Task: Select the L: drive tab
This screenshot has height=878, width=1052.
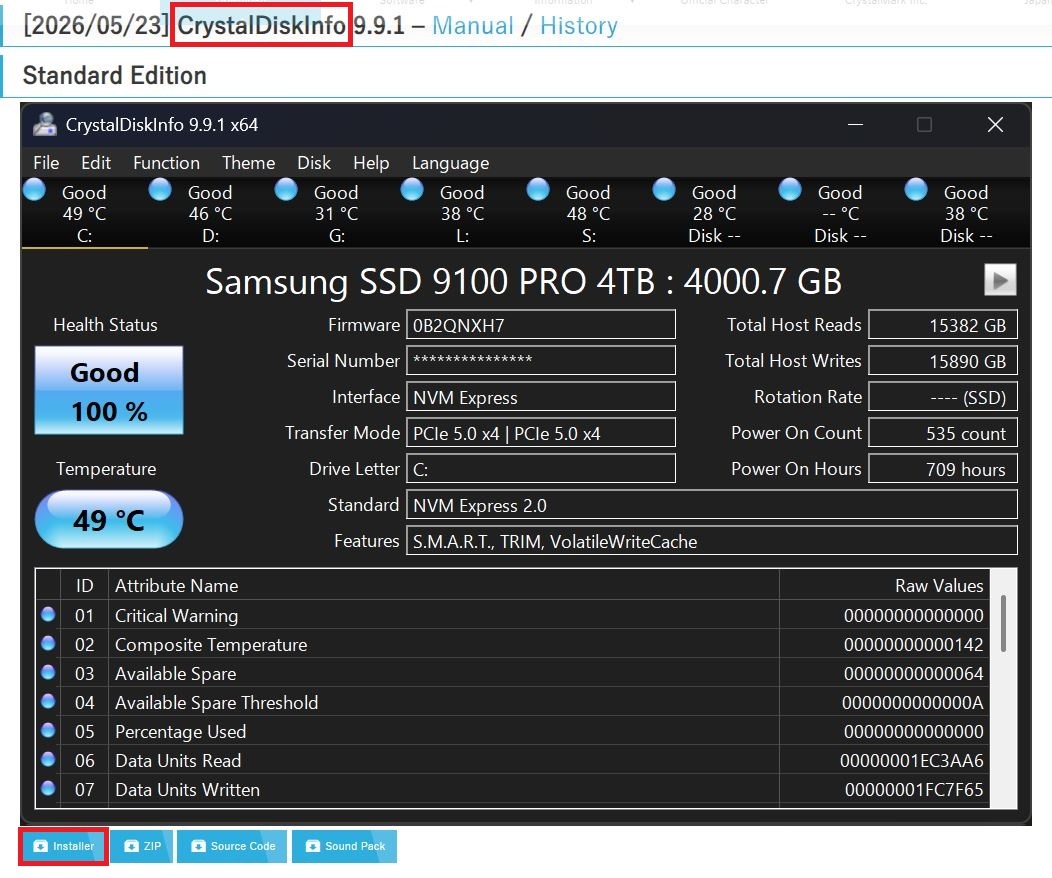Action: (x=462, y=213)
